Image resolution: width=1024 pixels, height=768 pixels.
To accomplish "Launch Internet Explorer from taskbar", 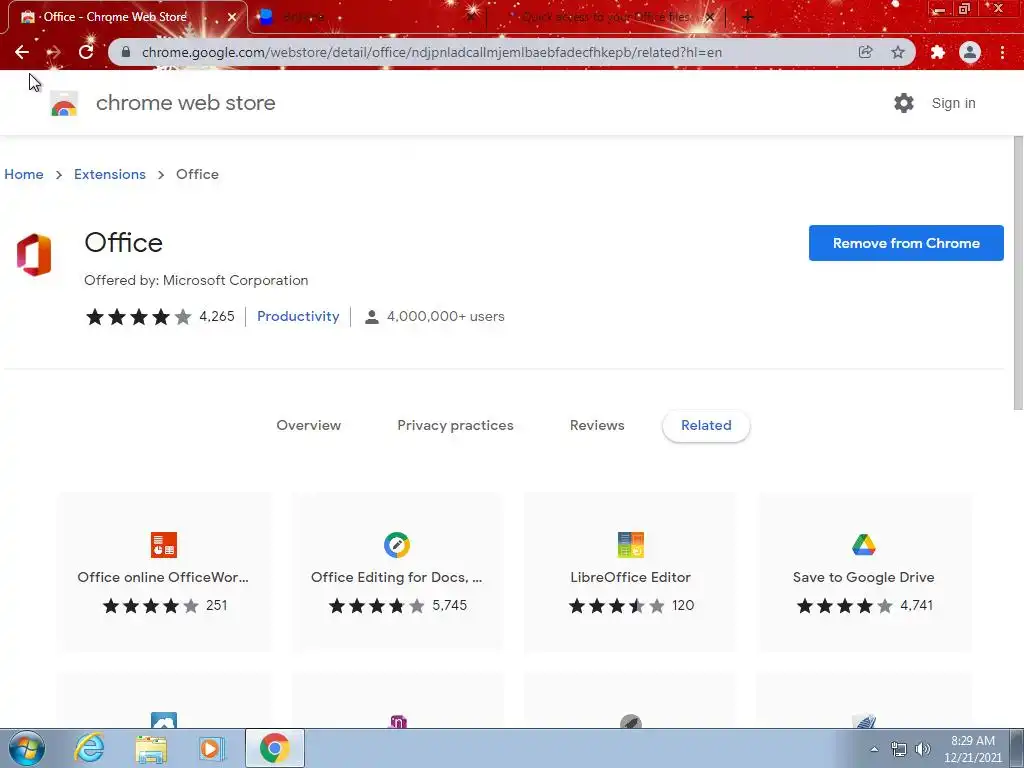I will tap(89, 748).
